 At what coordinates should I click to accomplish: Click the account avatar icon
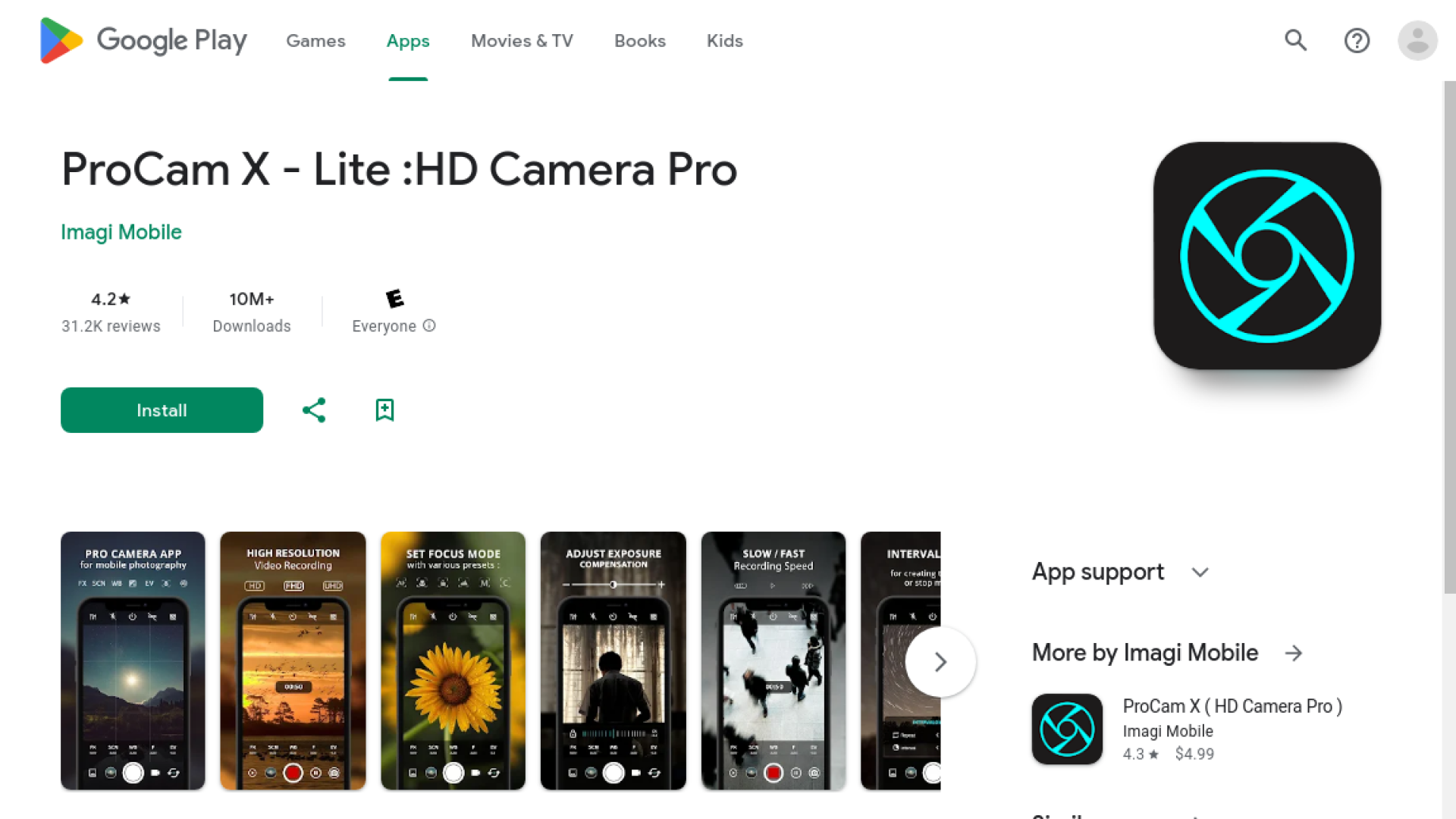[1417, 40]
